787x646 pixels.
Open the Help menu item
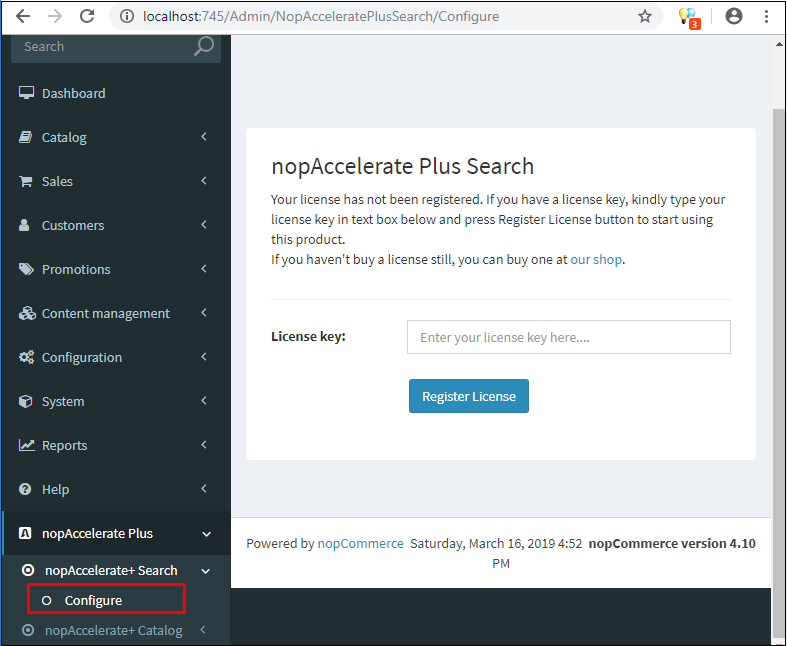(x=55, y=489)
